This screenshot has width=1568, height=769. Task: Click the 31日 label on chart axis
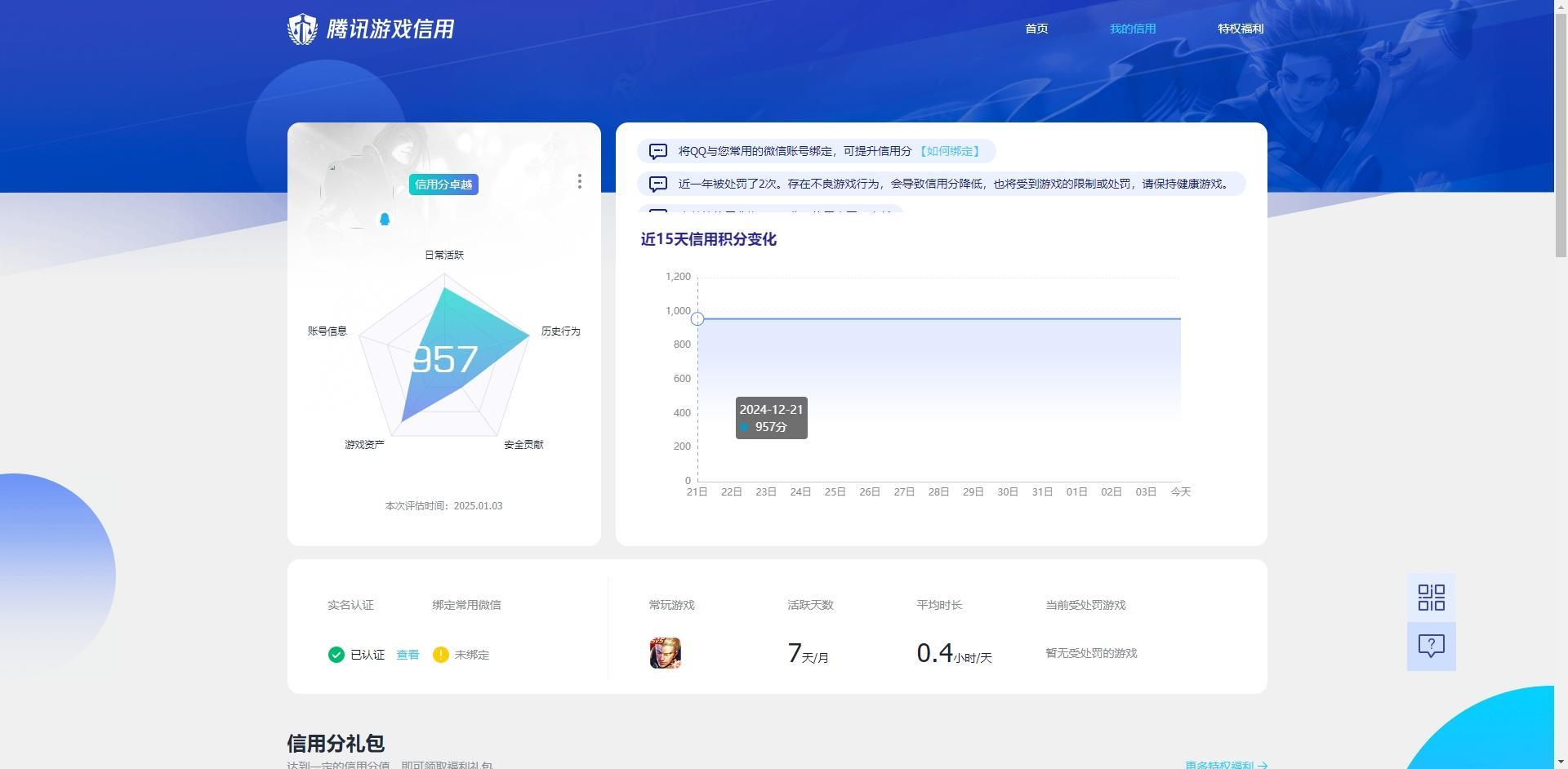(1042, 492)
